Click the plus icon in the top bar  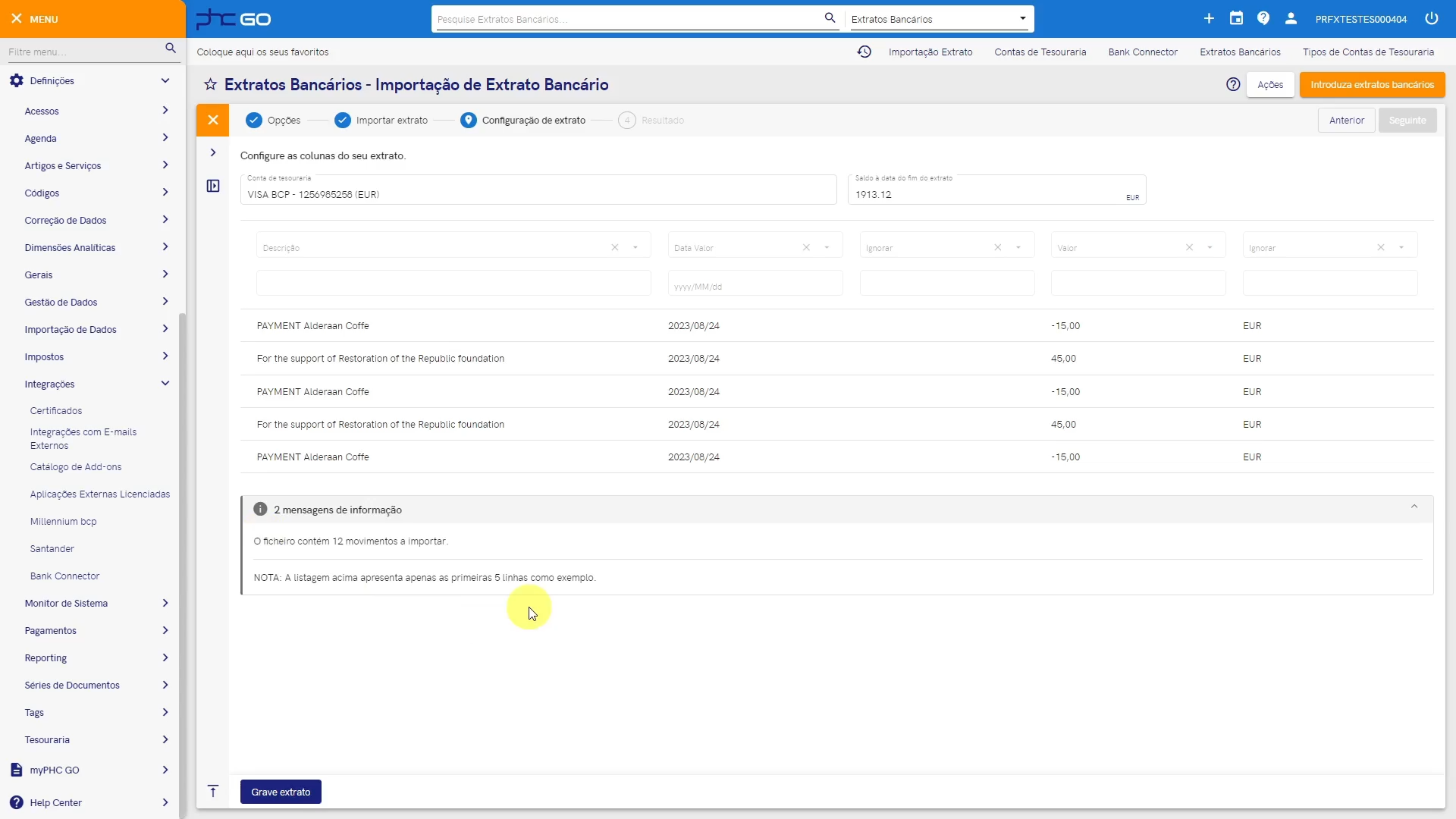[1209, 18]
